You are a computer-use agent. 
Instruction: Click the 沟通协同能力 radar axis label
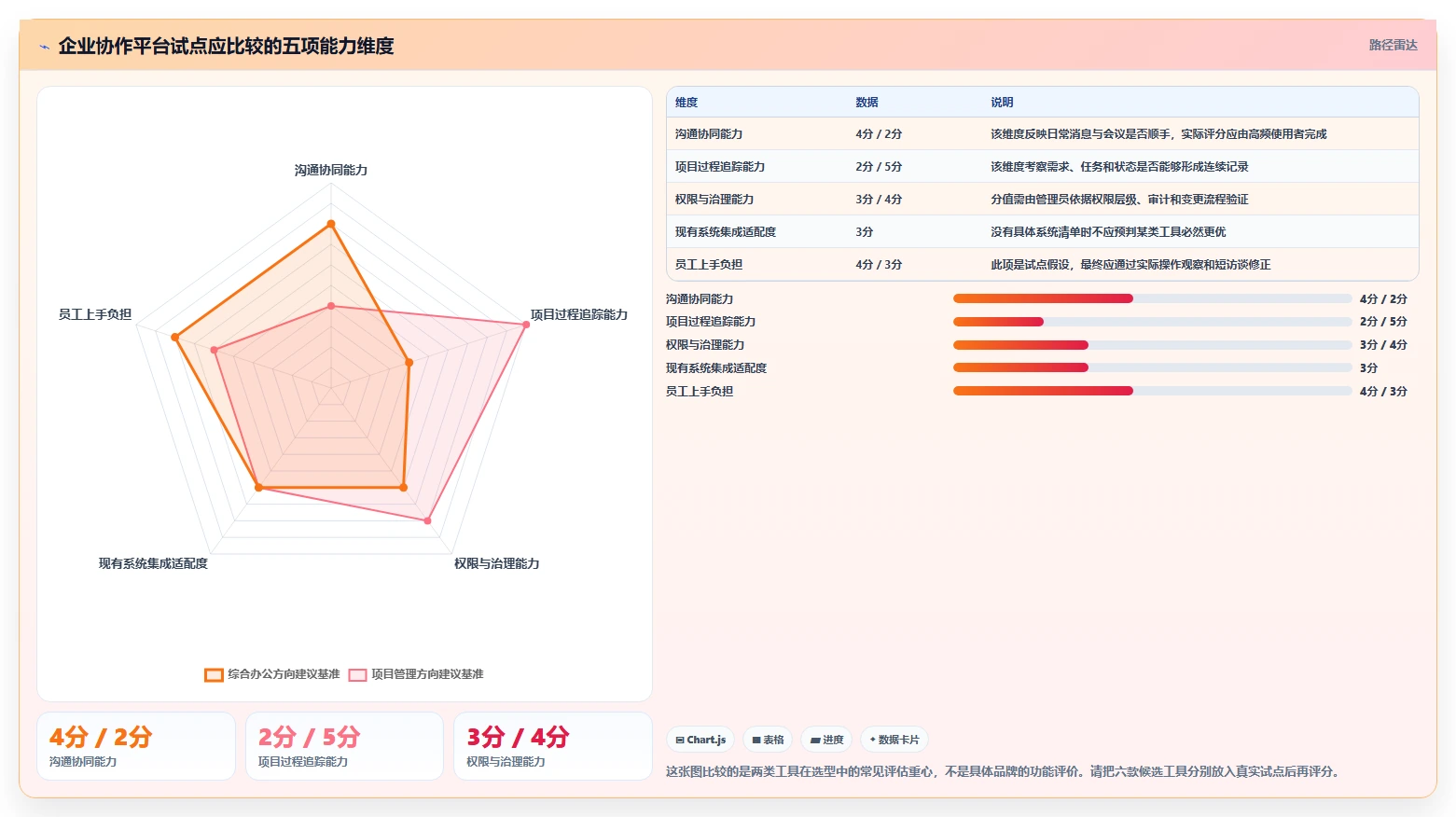click(331, 170)
